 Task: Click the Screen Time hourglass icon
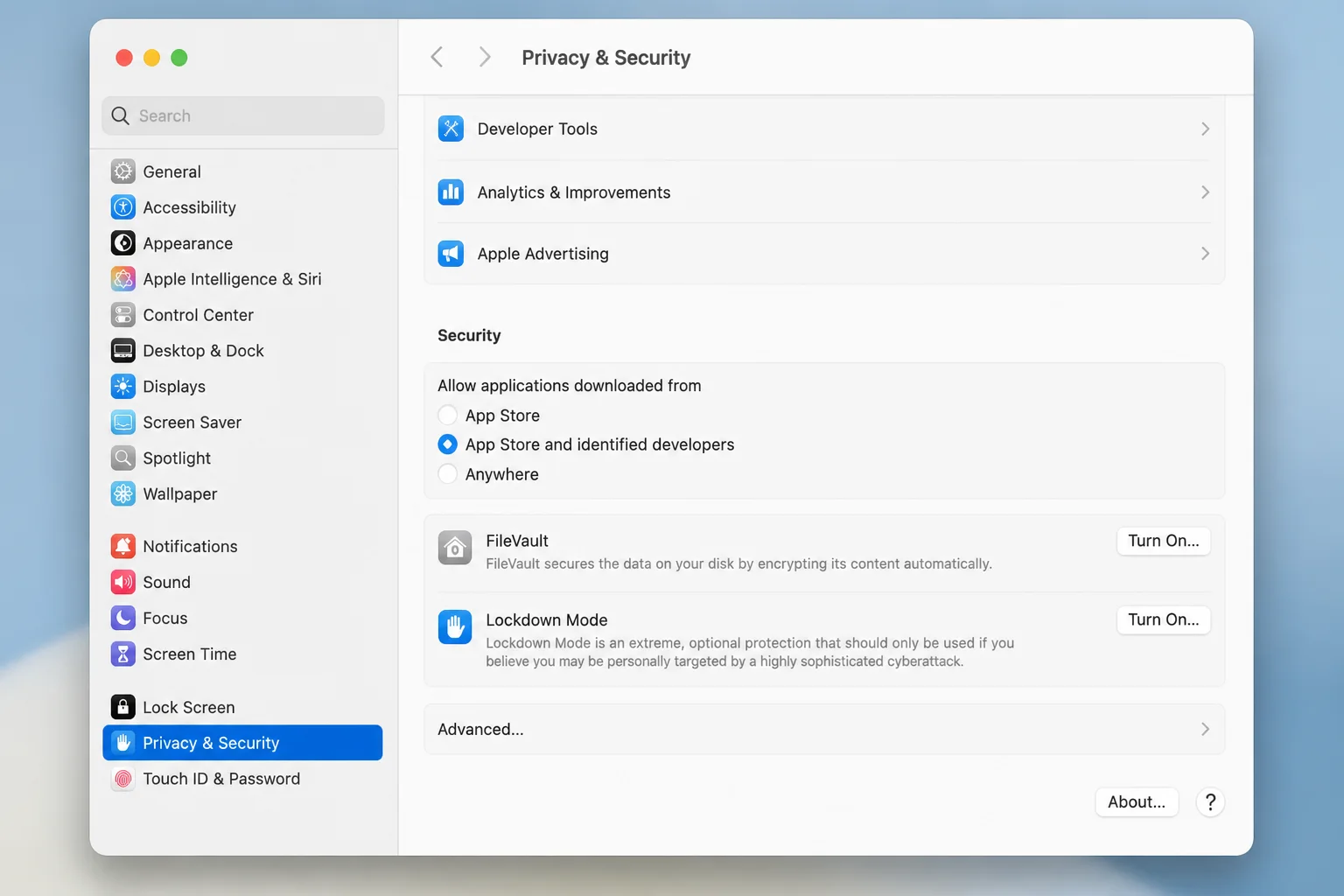123,654
